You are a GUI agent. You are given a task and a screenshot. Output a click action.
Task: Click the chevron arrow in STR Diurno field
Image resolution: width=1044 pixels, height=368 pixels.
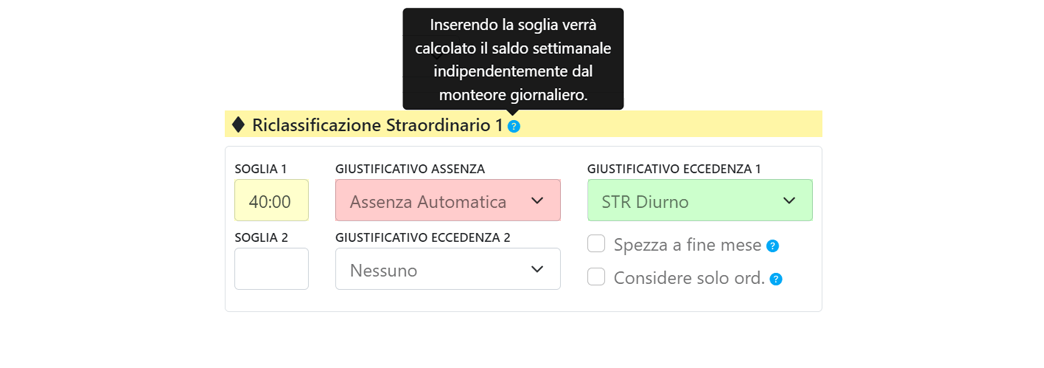pos(789,200)
